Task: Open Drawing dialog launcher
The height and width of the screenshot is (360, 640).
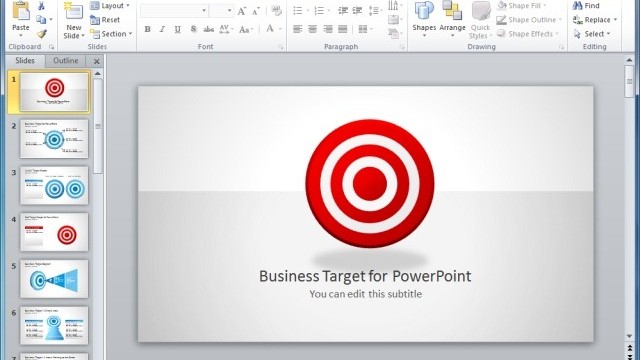Action: 562,47
